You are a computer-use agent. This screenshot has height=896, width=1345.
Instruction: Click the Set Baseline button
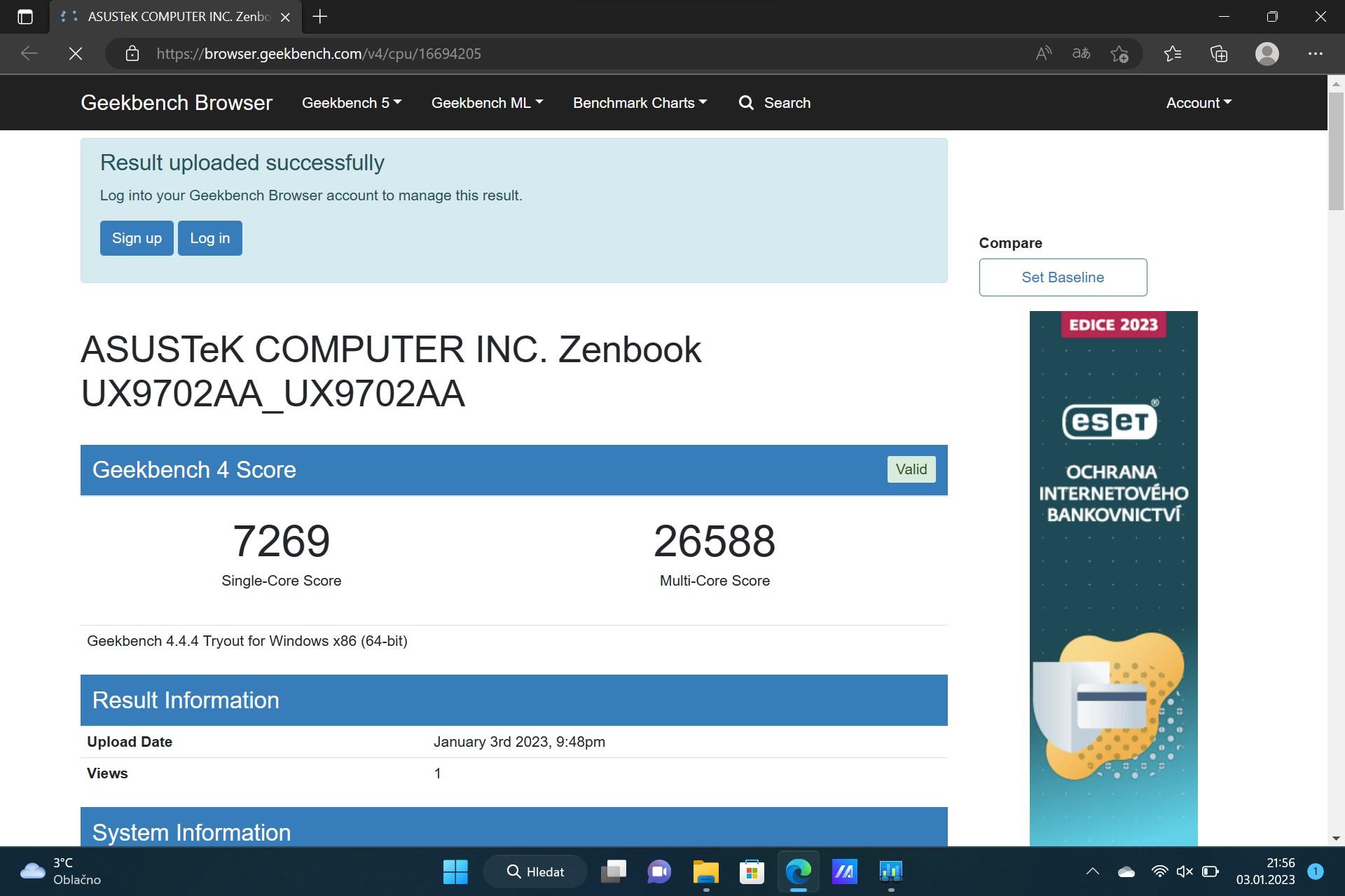click(1063, 277)
